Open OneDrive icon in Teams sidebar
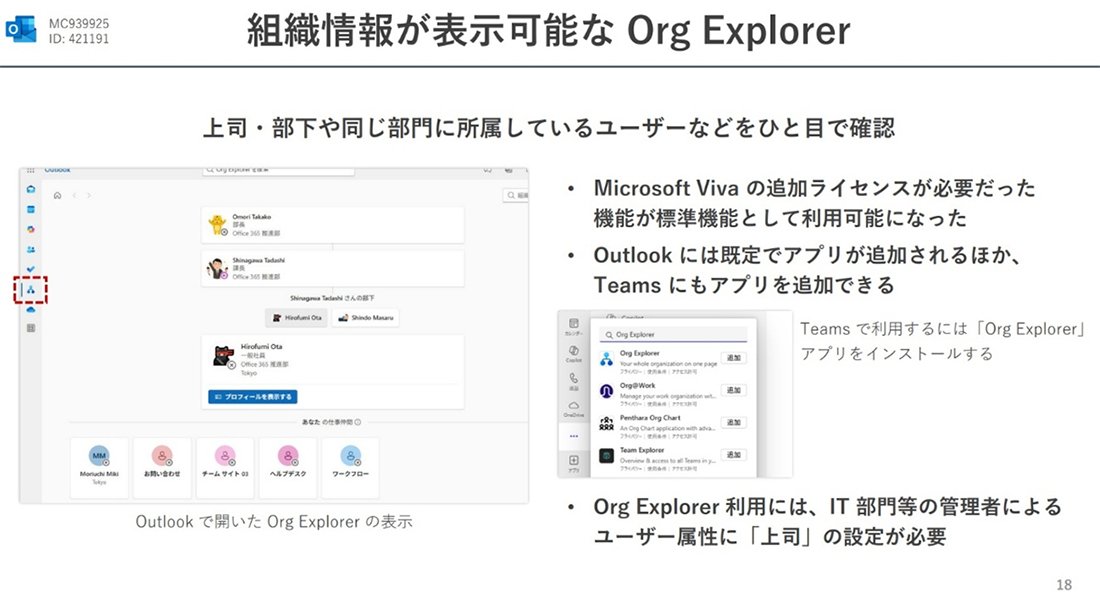Viewport: 1100px width, 610px height. click(x=574, y=408)
